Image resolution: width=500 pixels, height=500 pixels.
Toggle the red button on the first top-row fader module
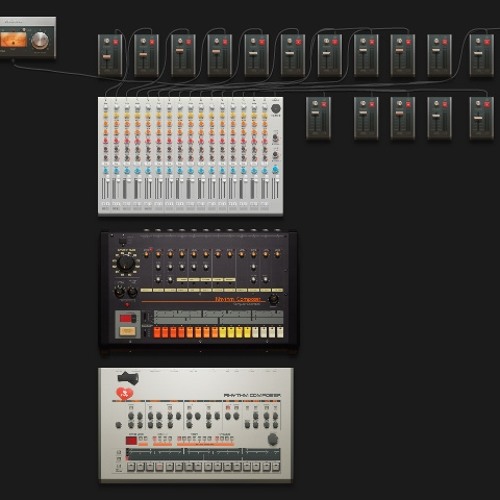pyautogui.click(x=116, y=42)
